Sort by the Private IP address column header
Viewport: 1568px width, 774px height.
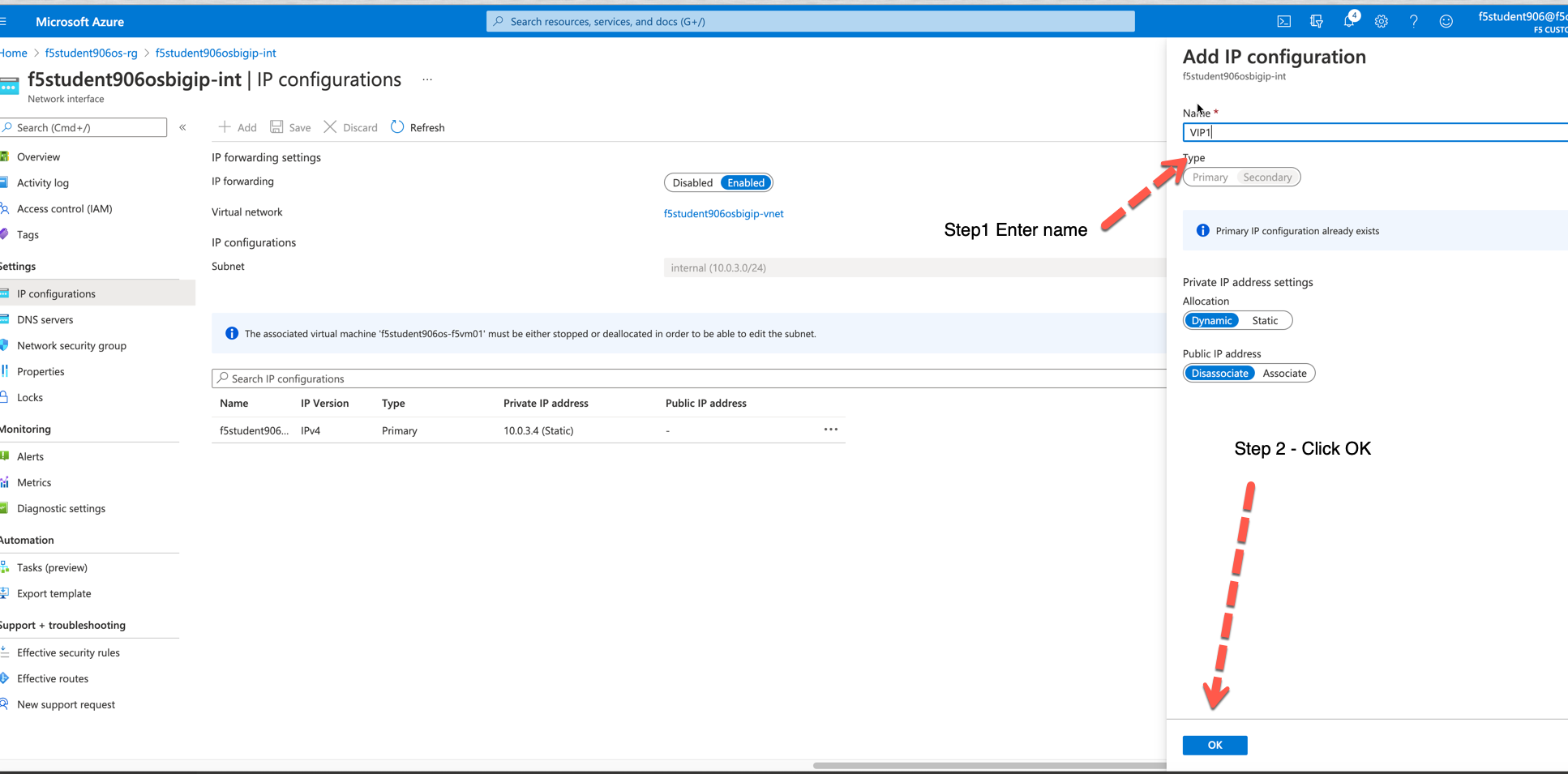click(x=546, y=403)
